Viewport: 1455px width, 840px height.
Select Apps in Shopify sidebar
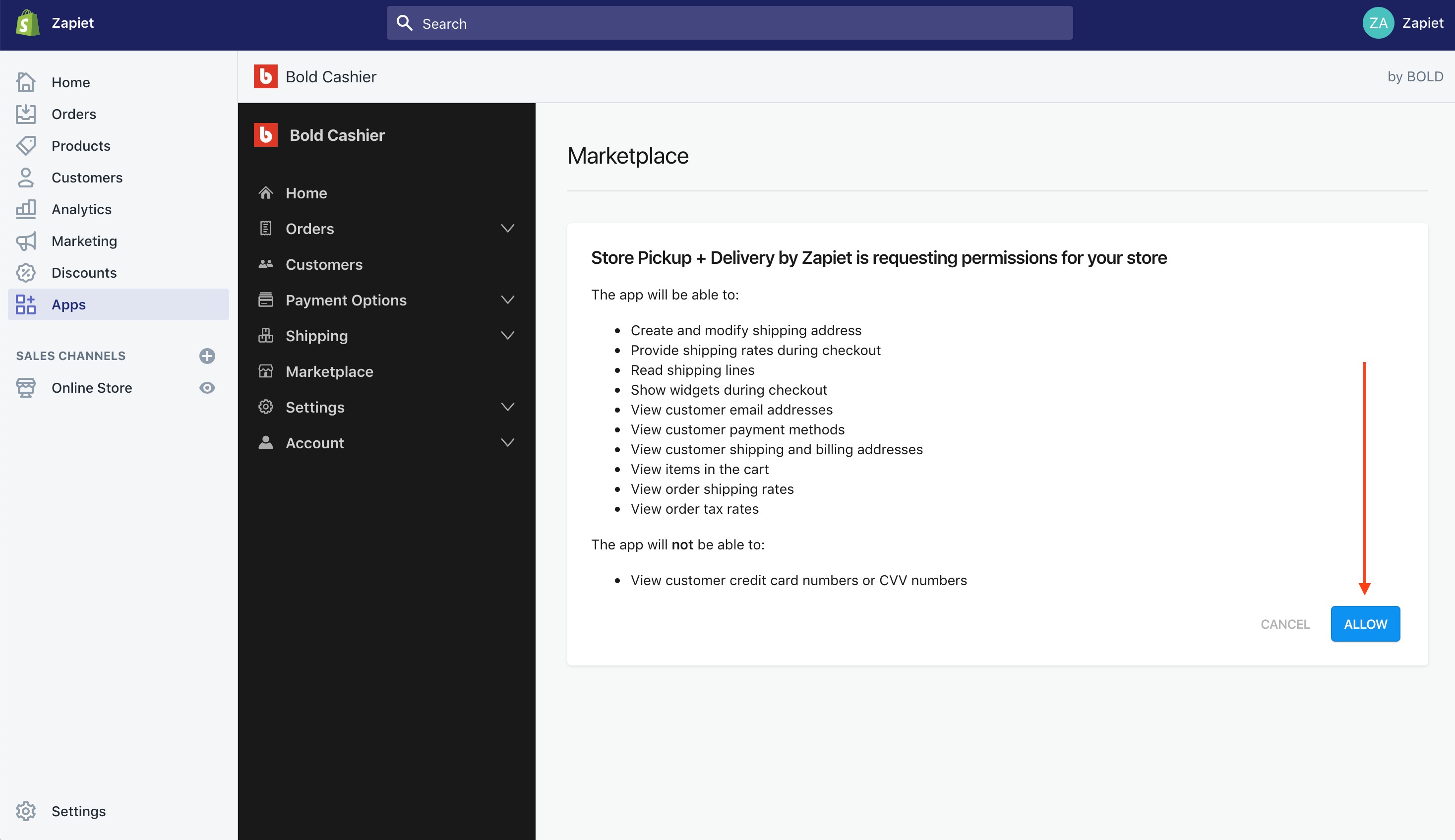(x=68, y=304)
